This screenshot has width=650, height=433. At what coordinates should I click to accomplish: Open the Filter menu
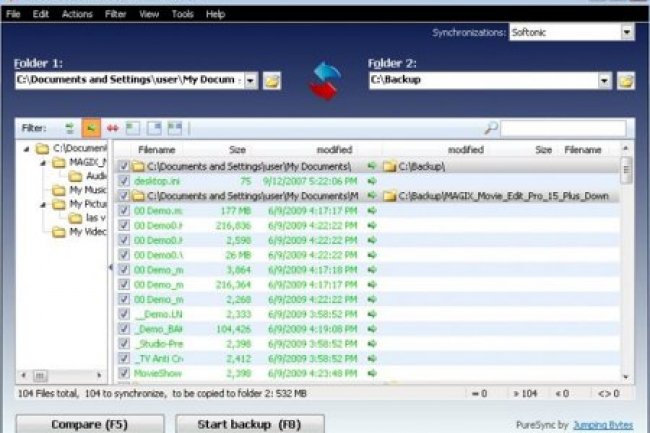pos(115,14)
